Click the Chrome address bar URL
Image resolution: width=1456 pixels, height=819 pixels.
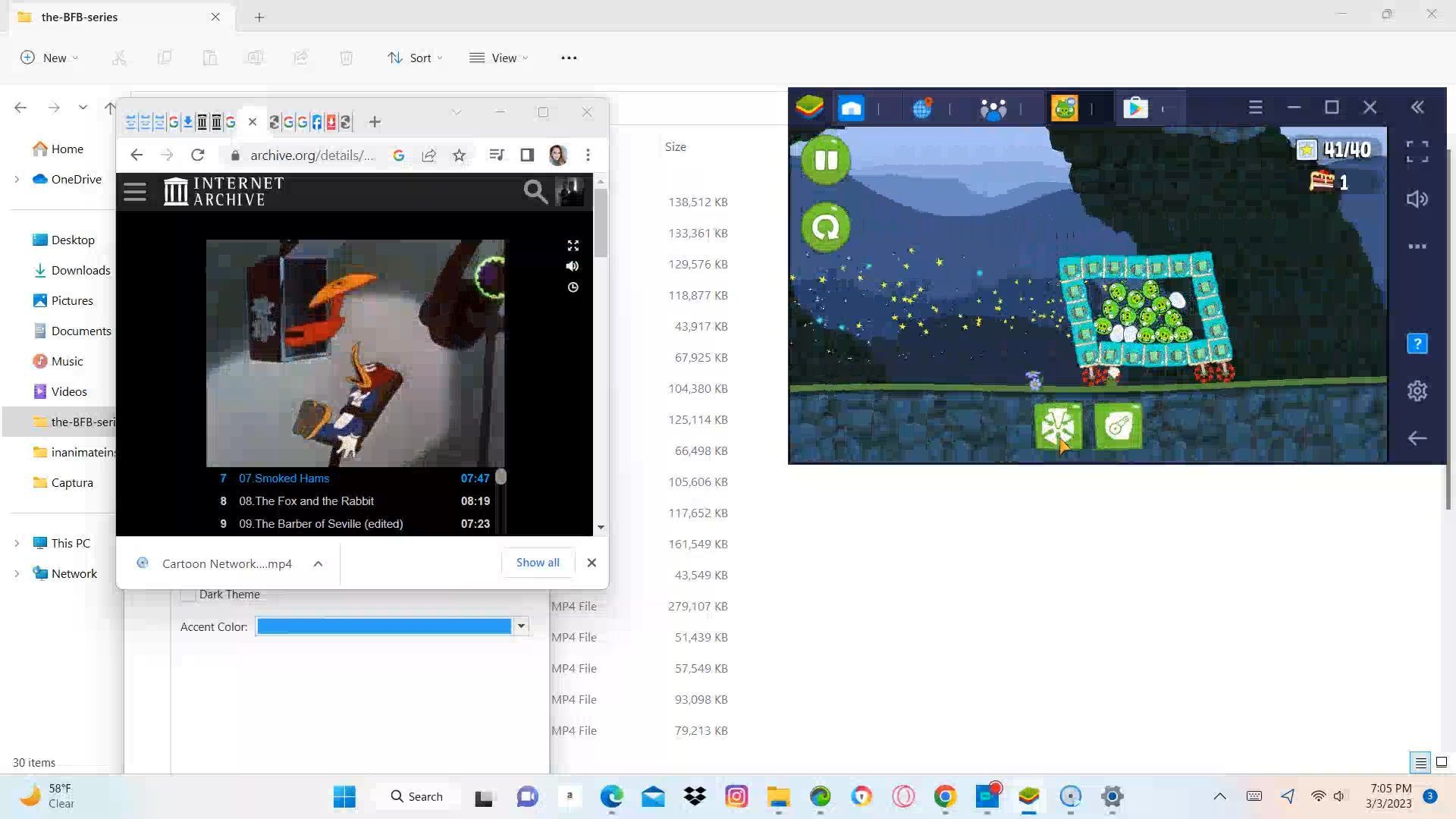tap(312, 155)
